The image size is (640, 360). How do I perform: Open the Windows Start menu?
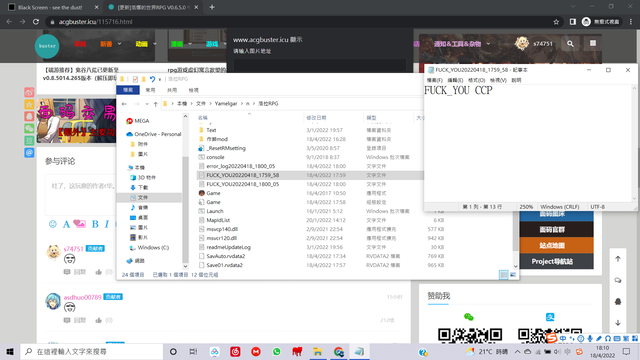[10, 351]
